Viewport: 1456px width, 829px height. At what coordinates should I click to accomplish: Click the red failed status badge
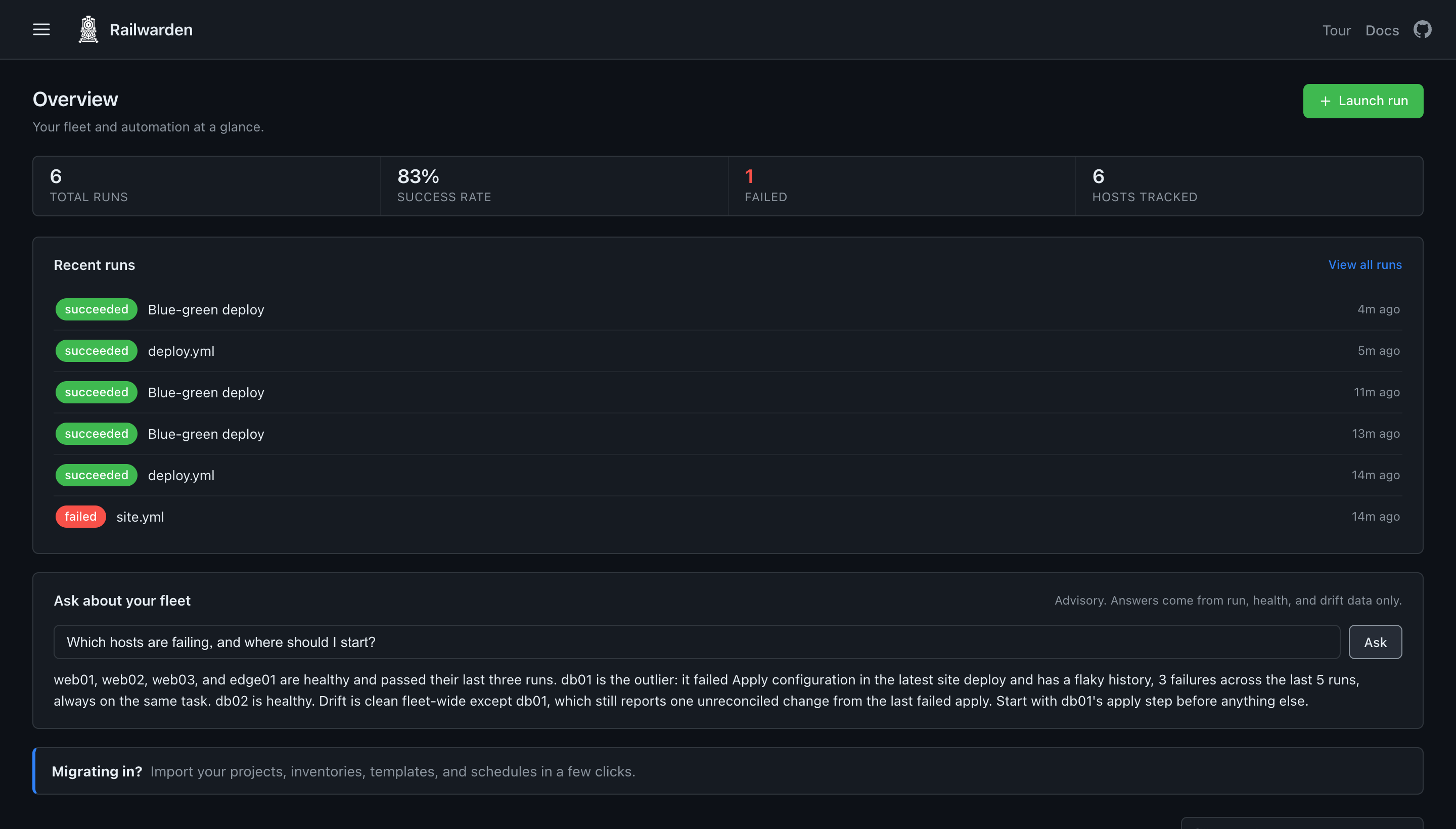pyautogui.click(x=80, y=517)
